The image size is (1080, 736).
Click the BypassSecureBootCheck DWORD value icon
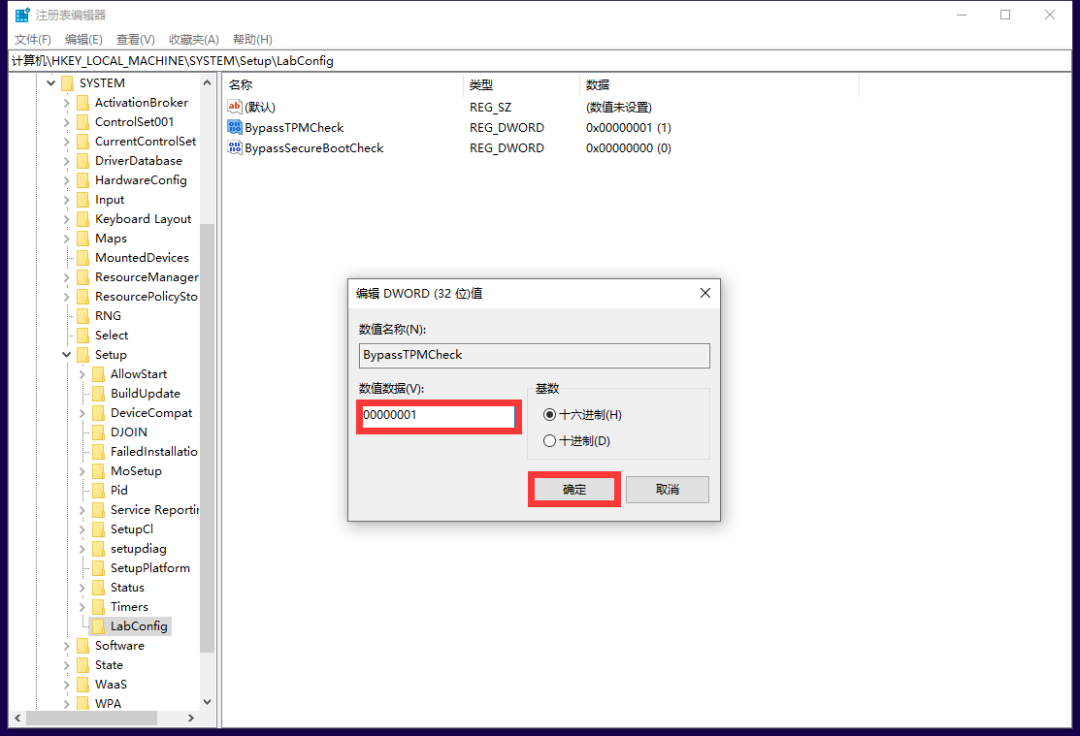point(235,148)
